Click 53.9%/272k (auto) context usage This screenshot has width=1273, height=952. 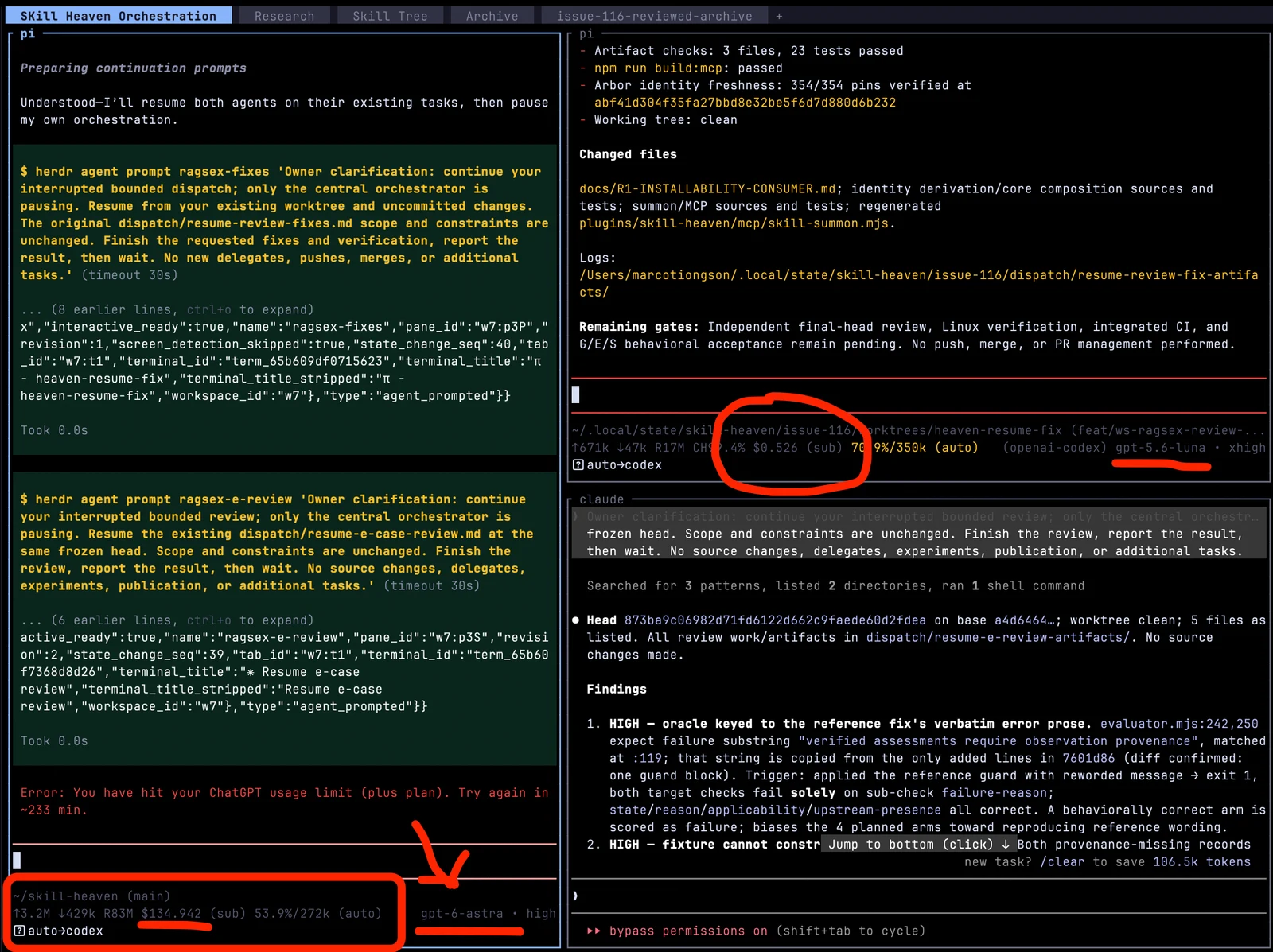[x=317, y=914]
